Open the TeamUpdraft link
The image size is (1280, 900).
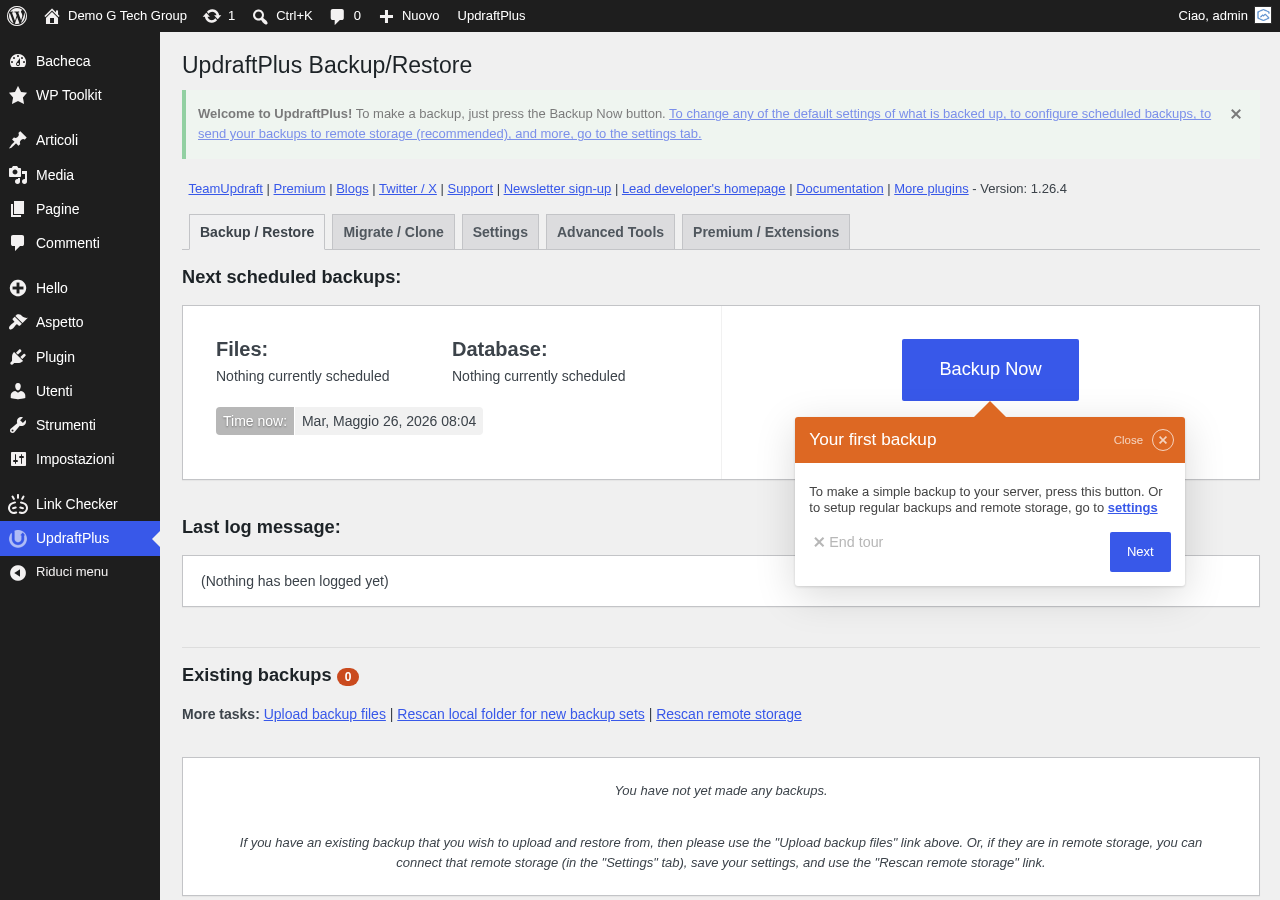click(x=226, y=188)
